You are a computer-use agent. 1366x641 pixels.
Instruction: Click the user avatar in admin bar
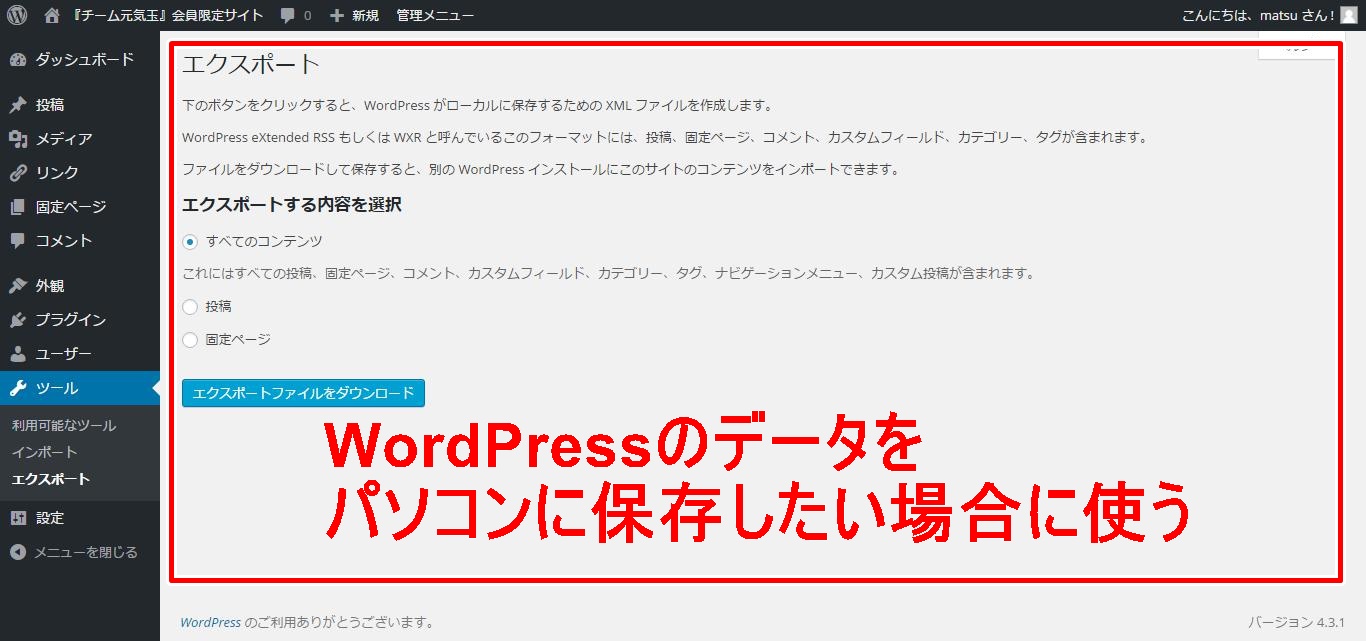pos(1349,15)
